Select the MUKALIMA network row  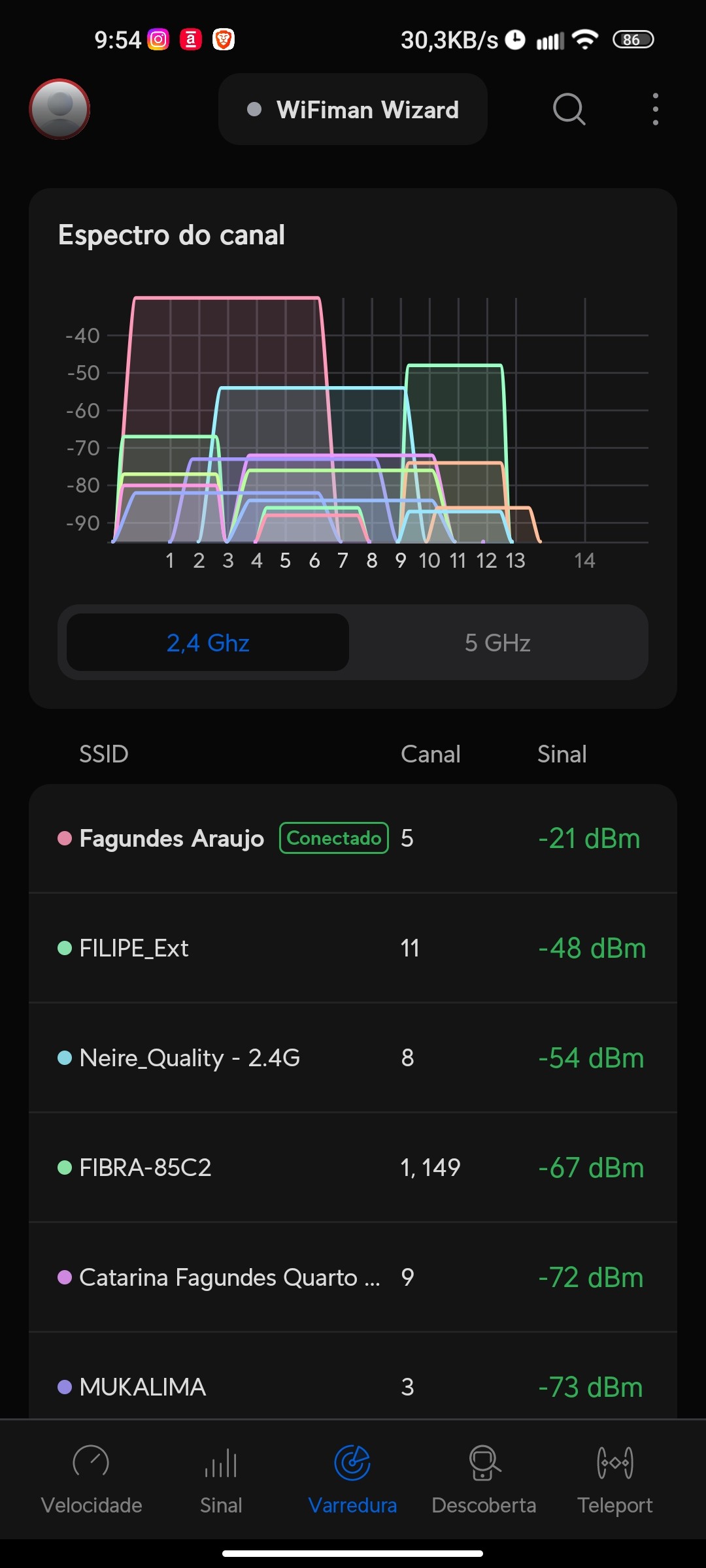click(x=353, y=1386)
